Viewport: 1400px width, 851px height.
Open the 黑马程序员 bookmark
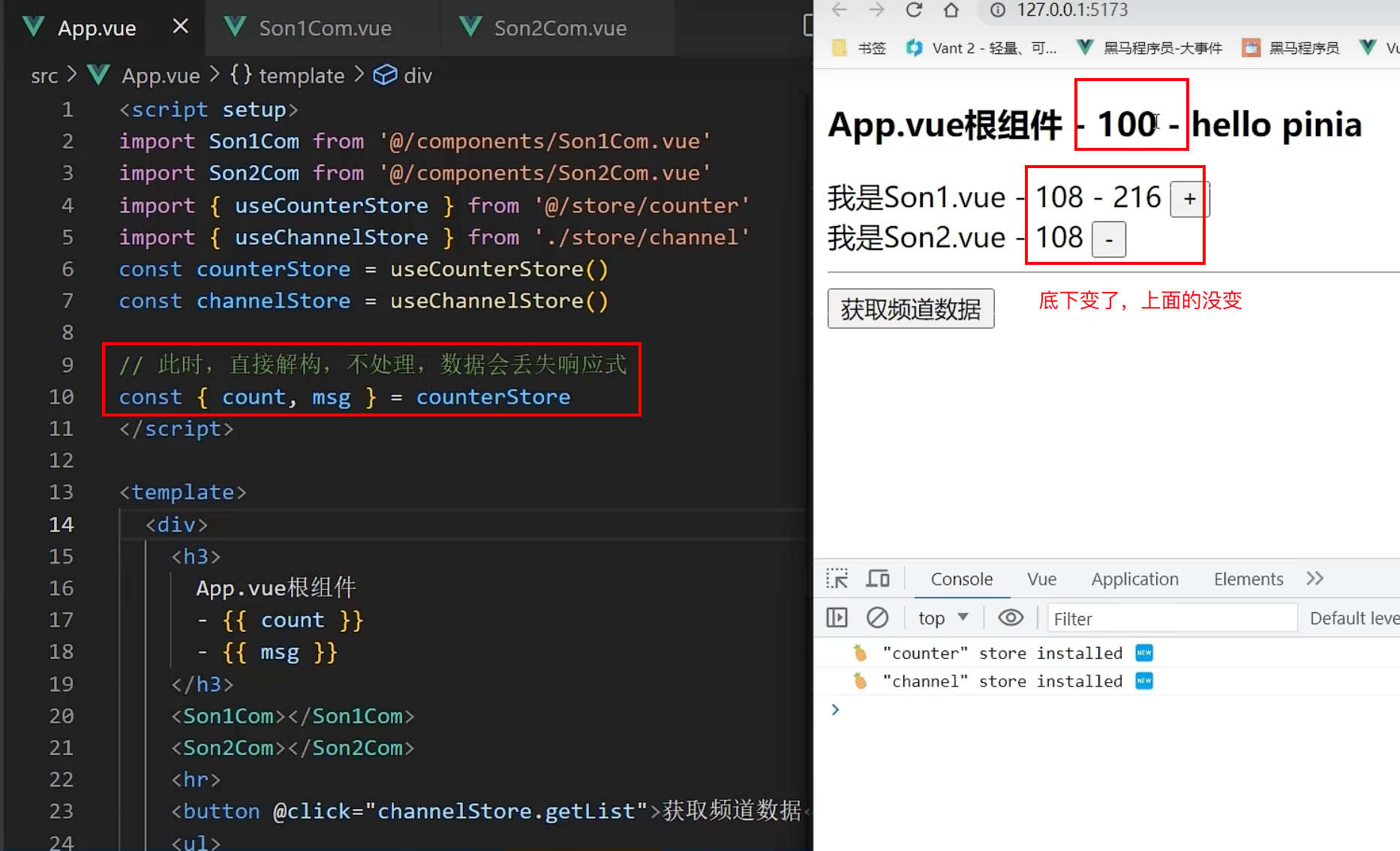1290,48
